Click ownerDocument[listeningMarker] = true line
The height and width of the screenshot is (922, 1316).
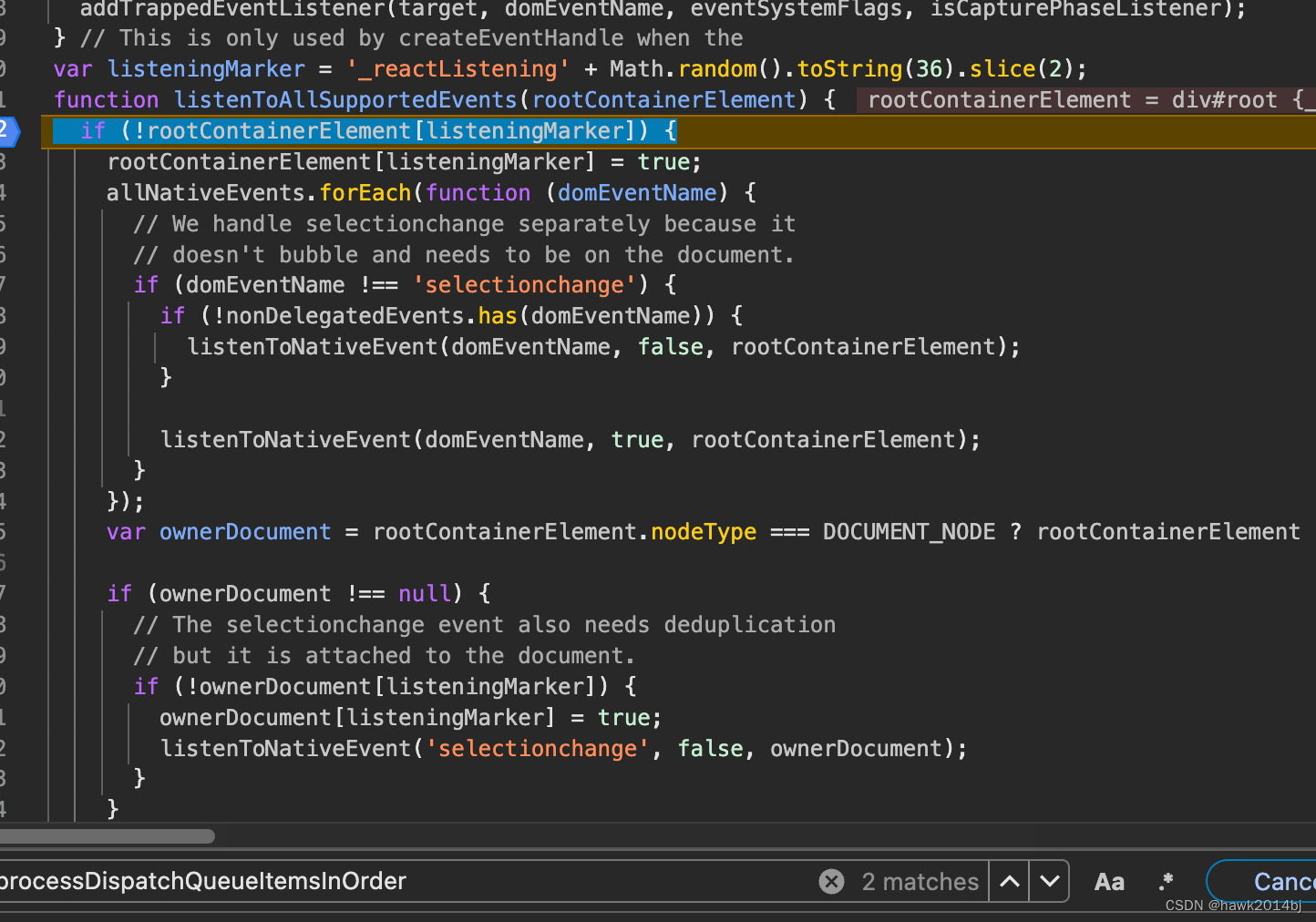click(x=411, y=718)
